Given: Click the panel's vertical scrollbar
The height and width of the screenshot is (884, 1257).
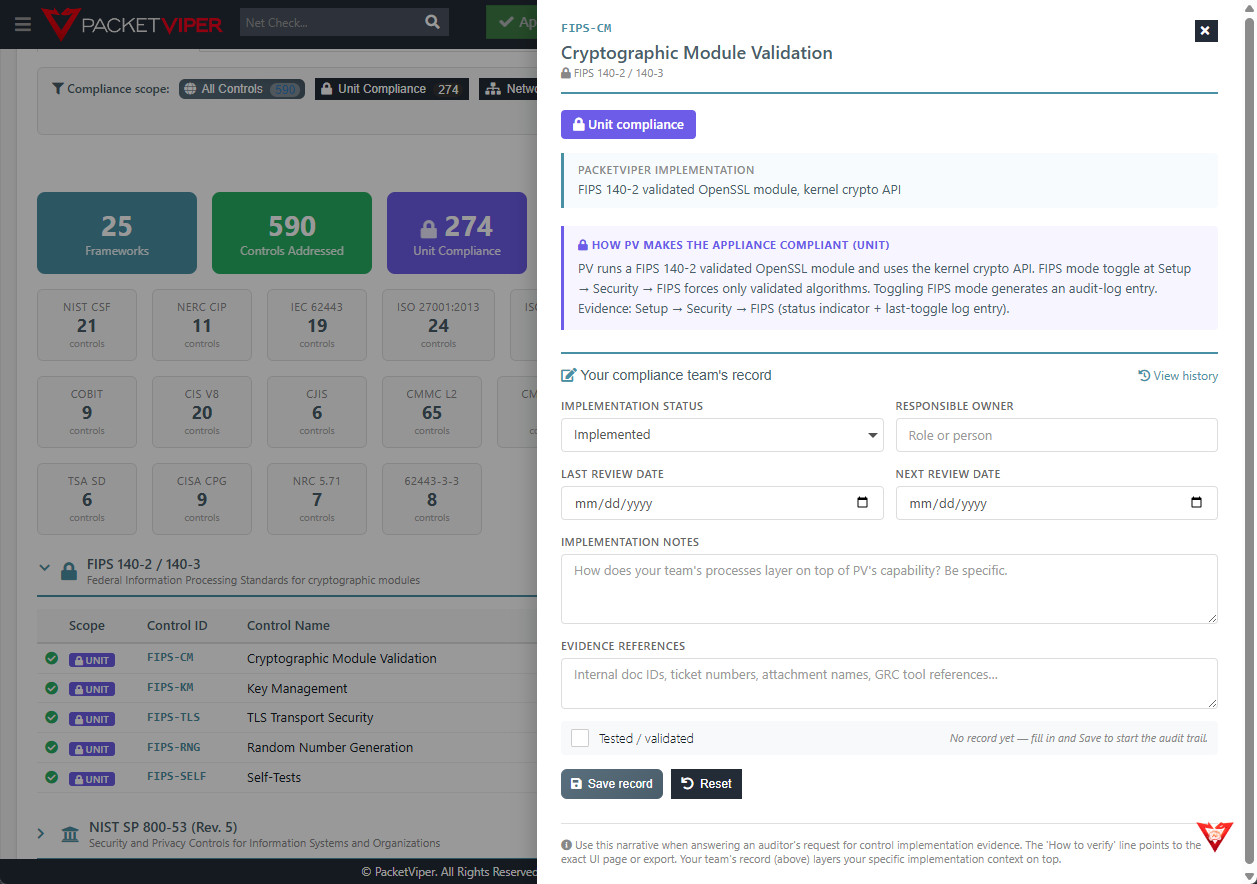Looking at the screenshot, I should point(1249,440).
